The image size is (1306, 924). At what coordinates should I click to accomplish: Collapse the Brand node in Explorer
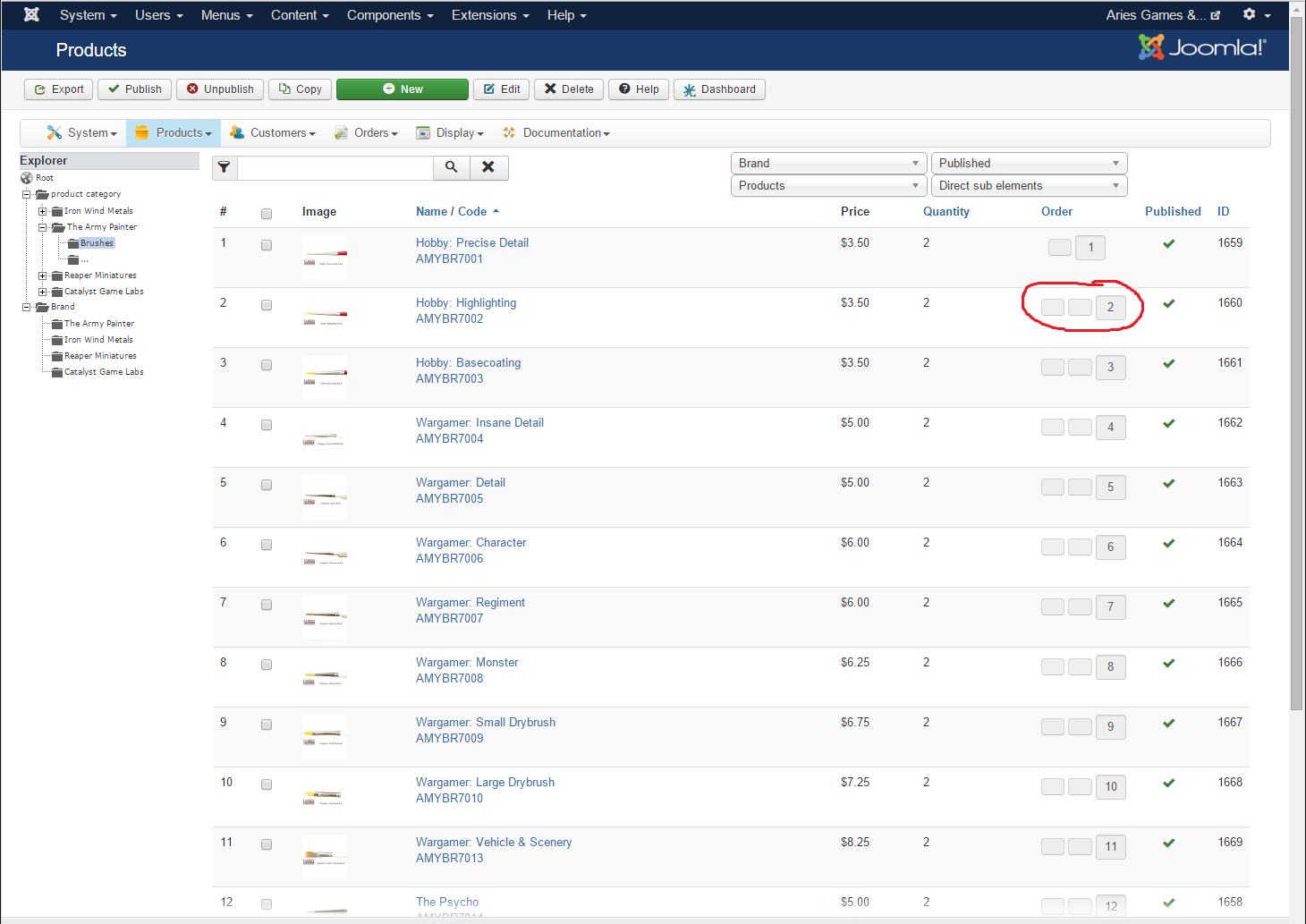[x=27, y=307]
